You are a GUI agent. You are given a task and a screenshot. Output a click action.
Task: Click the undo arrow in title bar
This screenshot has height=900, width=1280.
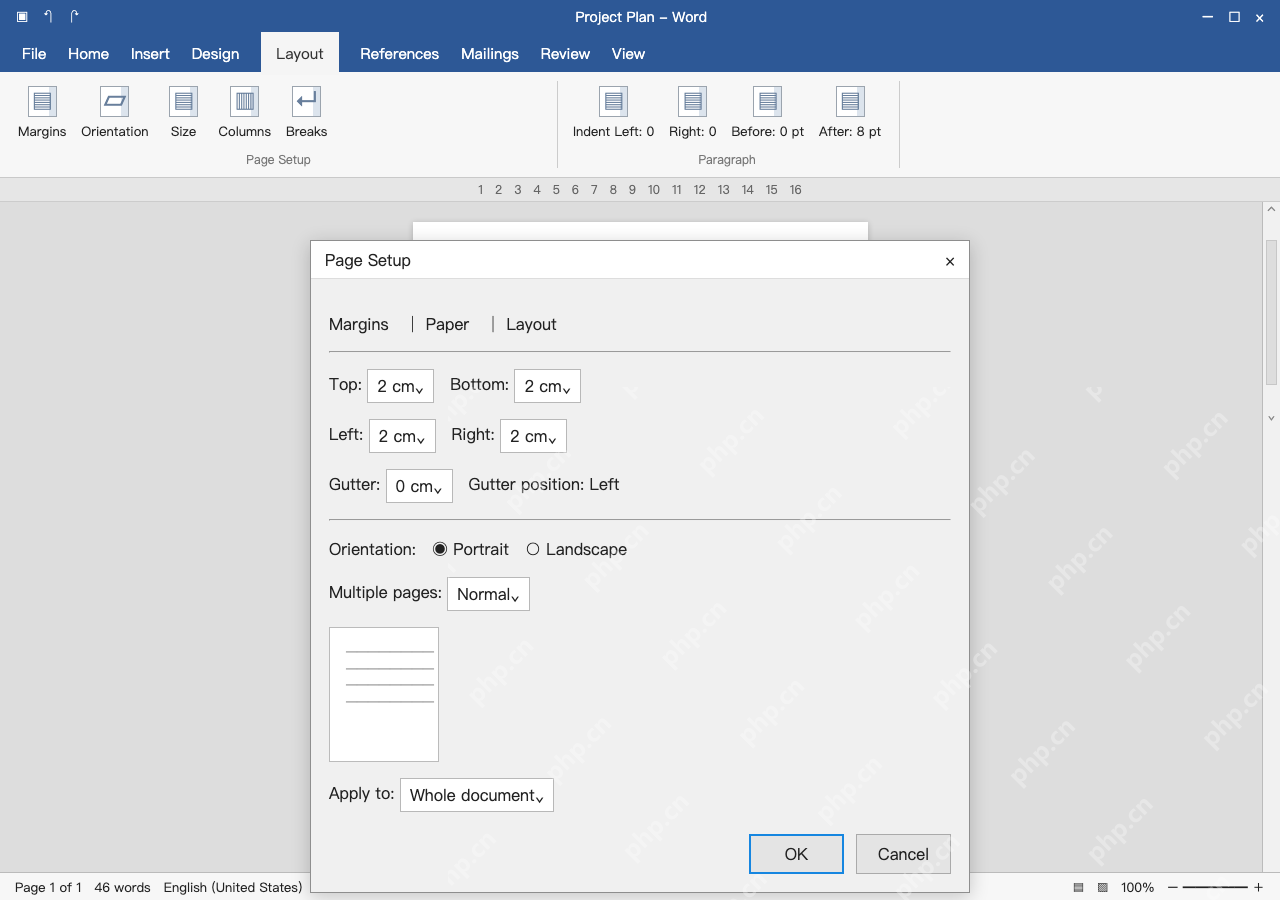(48, 17)
